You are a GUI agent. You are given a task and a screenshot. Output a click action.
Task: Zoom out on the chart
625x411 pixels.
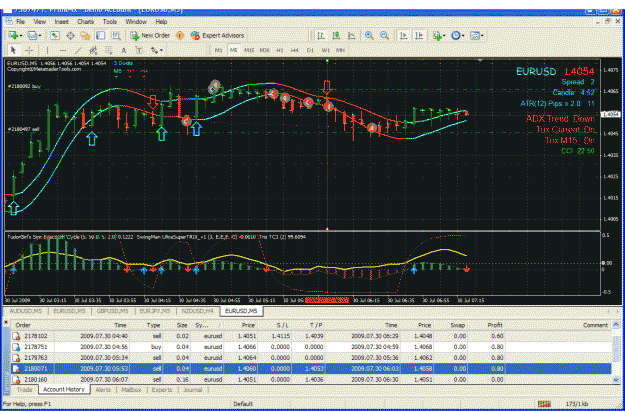point(384,35)
